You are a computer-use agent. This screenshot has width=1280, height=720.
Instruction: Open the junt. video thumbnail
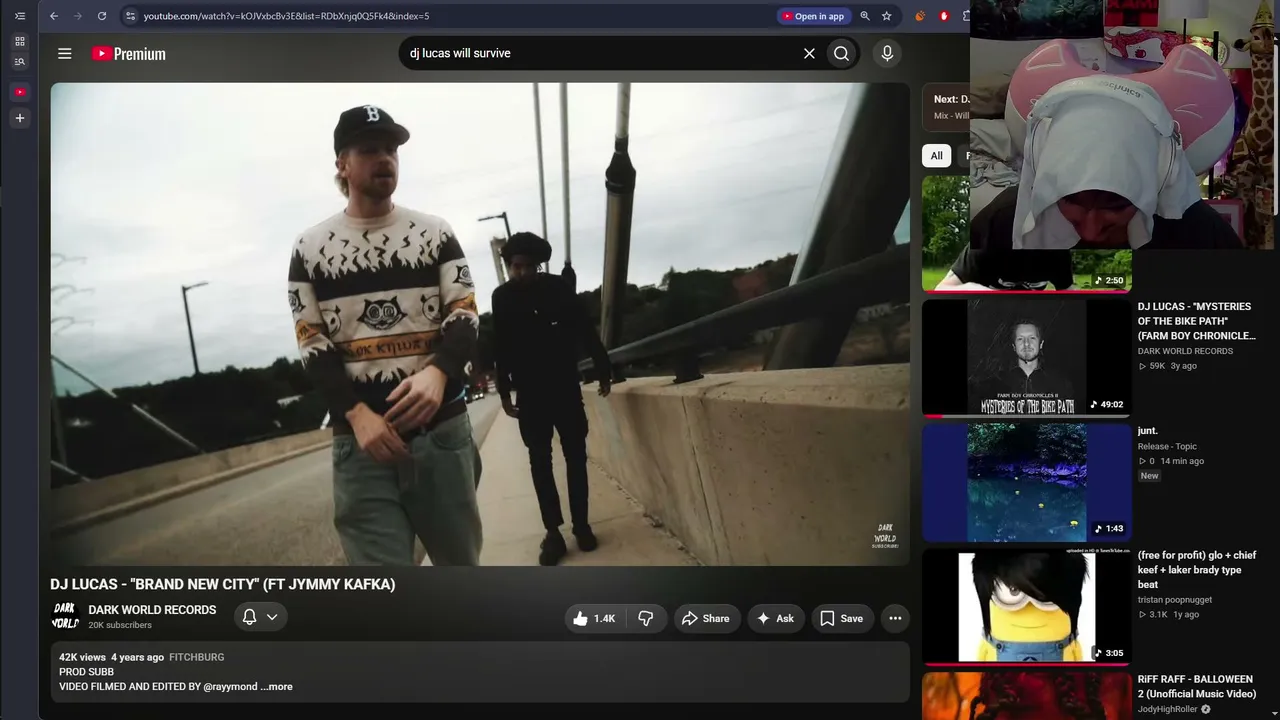[1026, 482]
